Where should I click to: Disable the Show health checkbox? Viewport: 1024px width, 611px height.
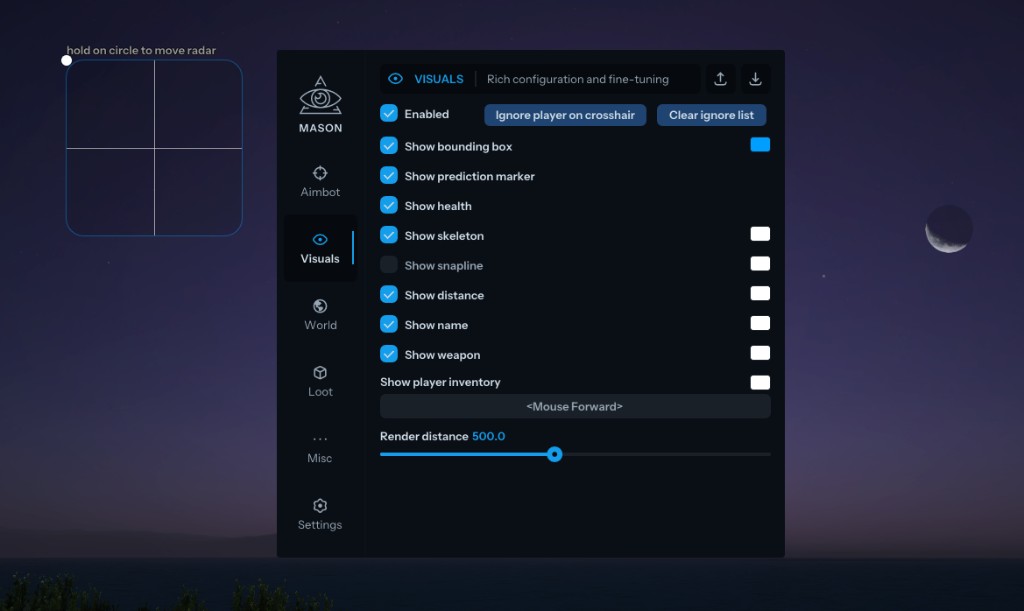pyautogui.click(x=389, y=205)
